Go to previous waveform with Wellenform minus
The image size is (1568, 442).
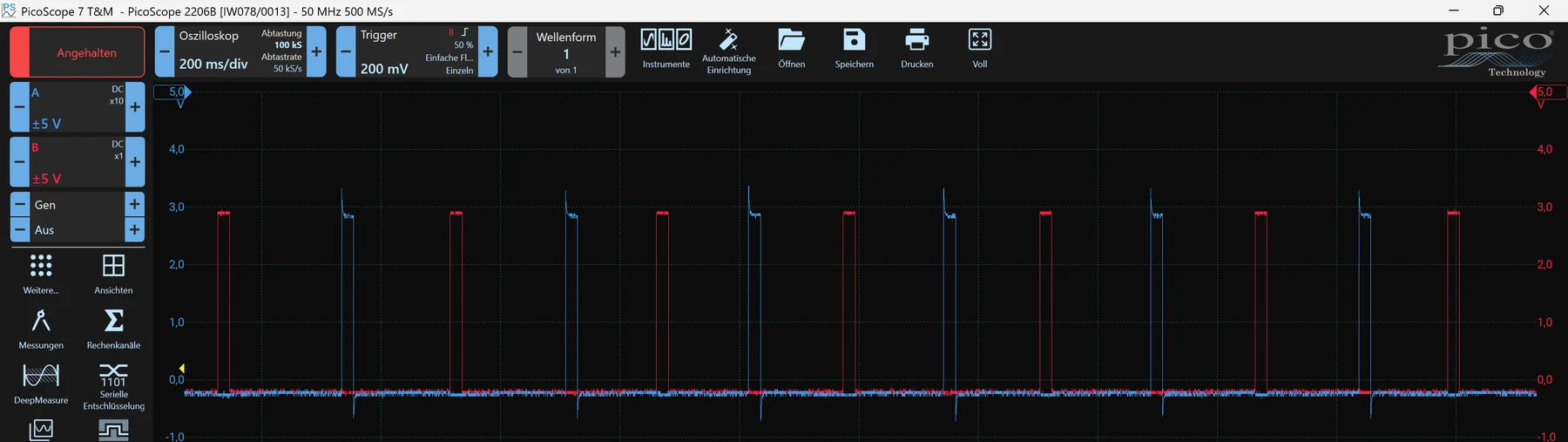point(517,51)
